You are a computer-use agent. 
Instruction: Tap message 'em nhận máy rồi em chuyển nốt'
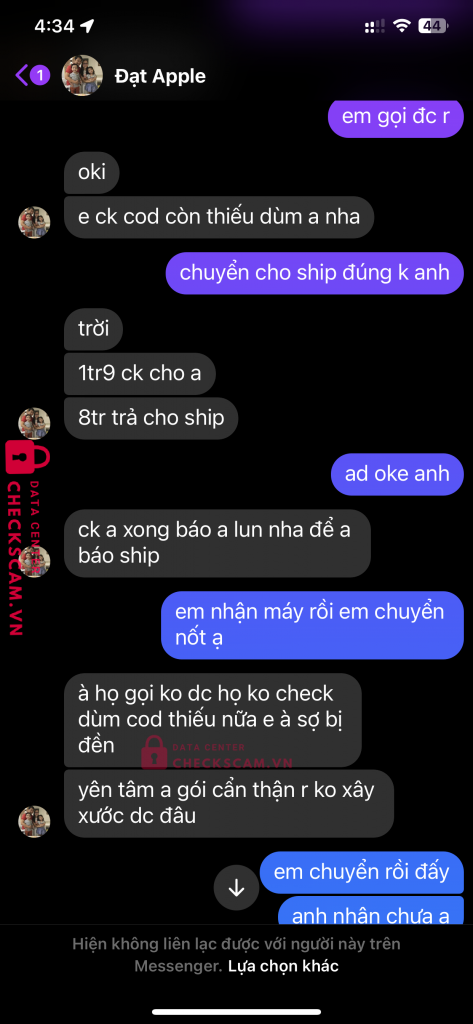(x=312, y=626)
